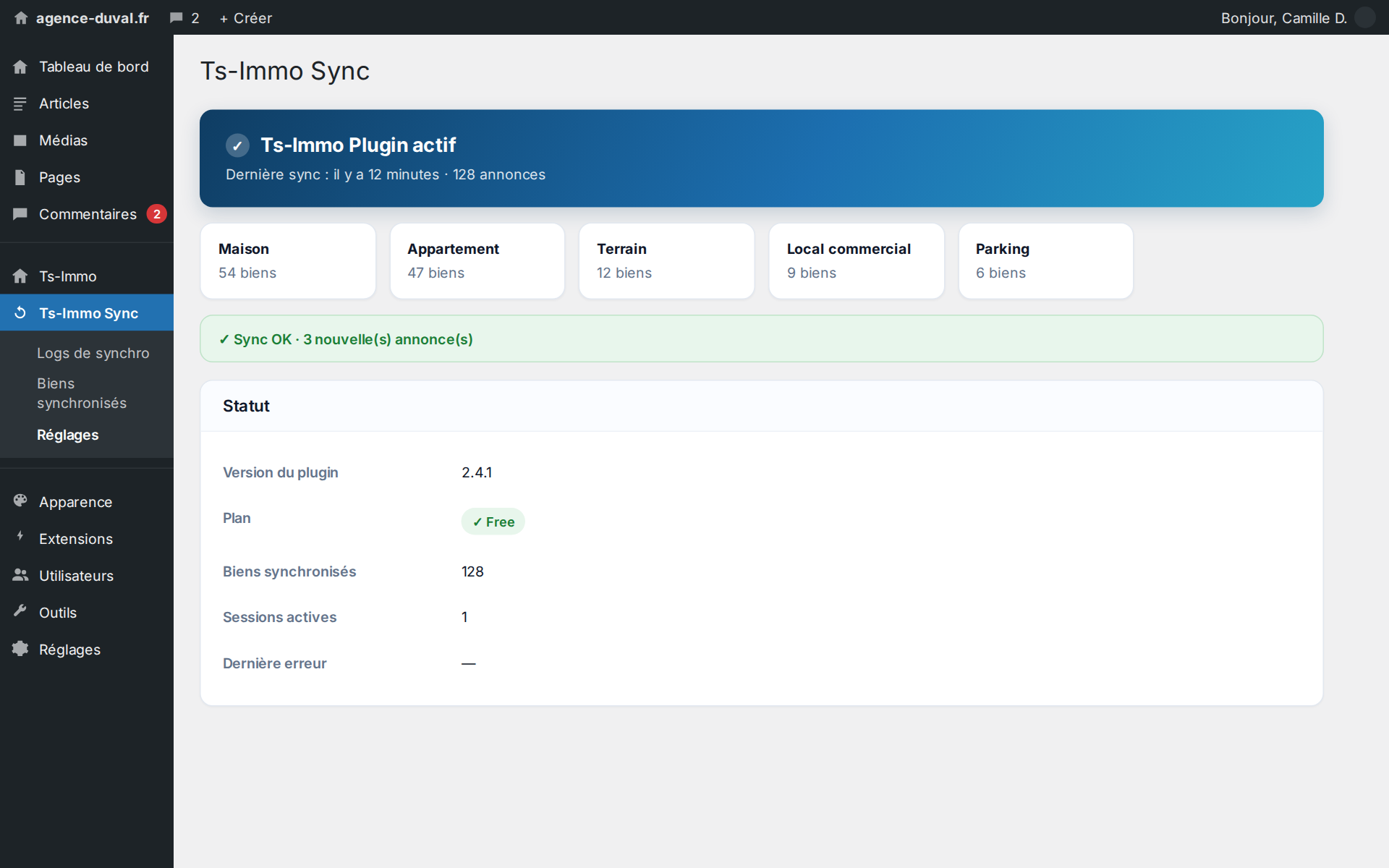Click the Réglages gear icon at sidebar bottom
1389x868 pixels.
click(20, 649)
